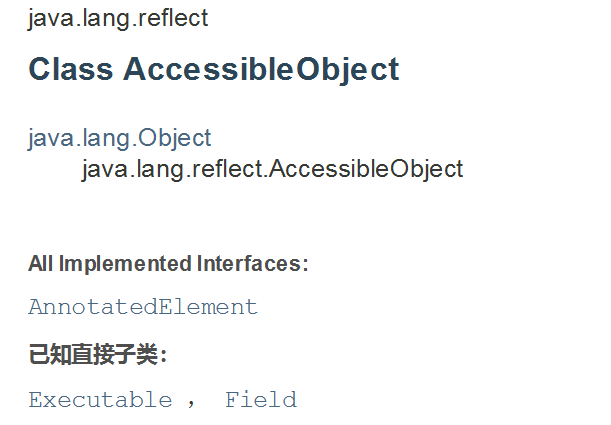Click the word Object in the java.lang.Object link

[175, 138]
